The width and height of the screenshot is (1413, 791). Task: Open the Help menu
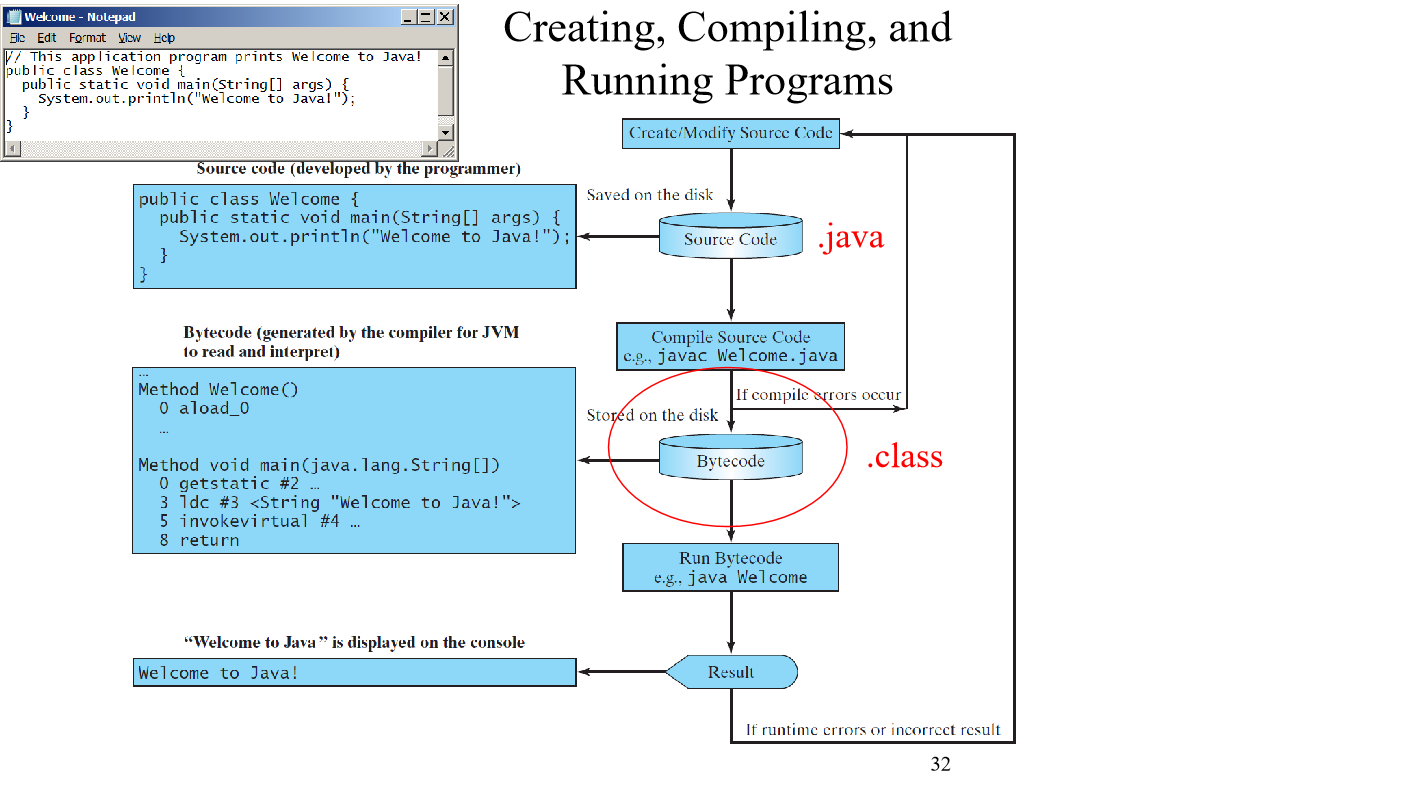(x=164, y=38)
